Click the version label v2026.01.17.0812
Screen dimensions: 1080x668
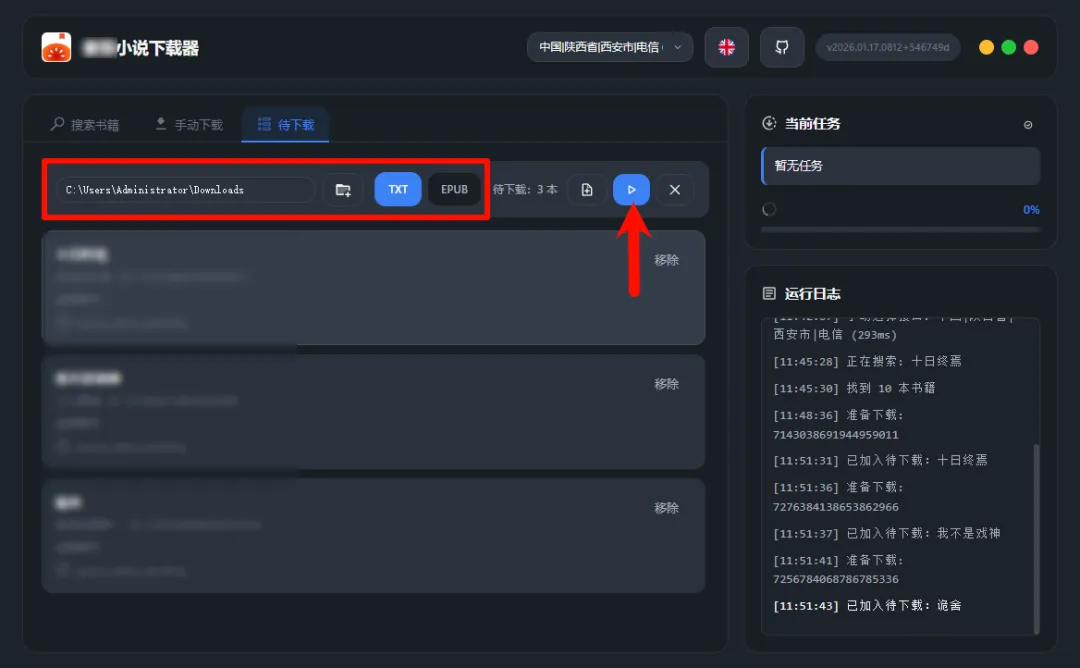coord(888,47)
